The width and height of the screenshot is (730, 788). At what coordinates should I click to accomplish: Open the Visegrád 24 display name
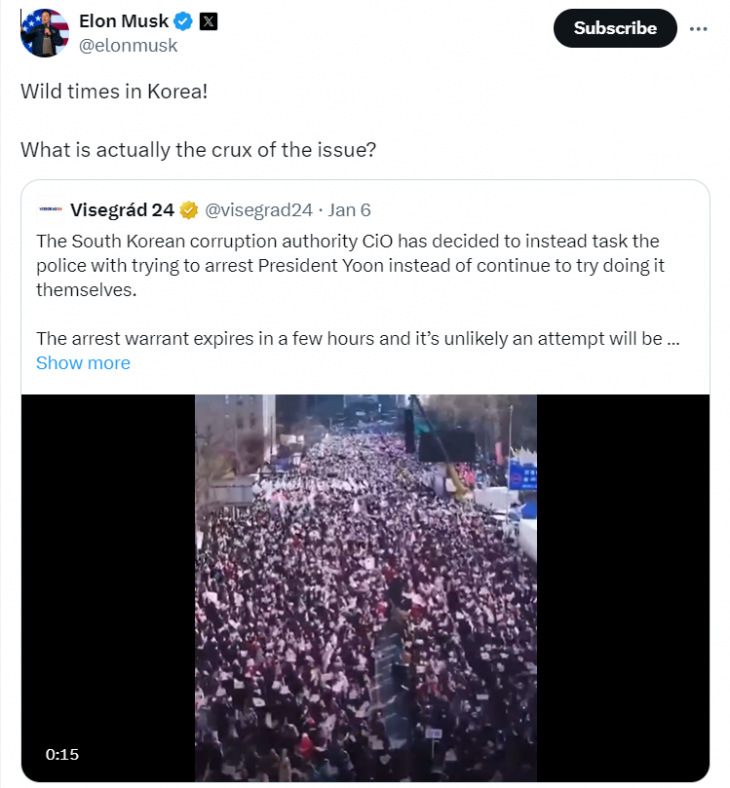(x=122, y=210)
